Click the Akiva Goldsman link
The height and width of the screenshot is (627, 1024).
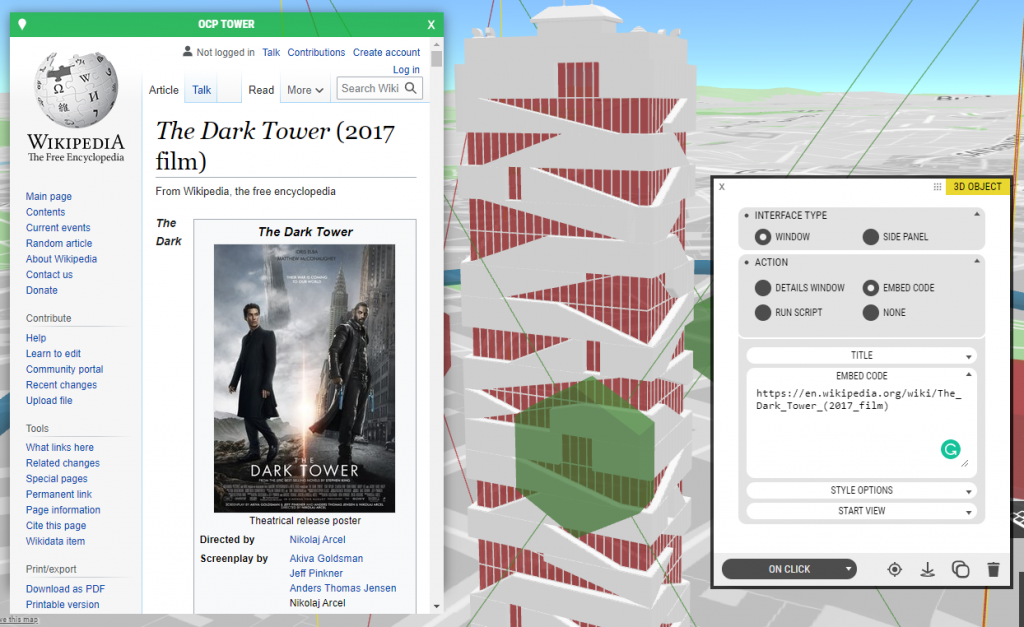[327, 558]
